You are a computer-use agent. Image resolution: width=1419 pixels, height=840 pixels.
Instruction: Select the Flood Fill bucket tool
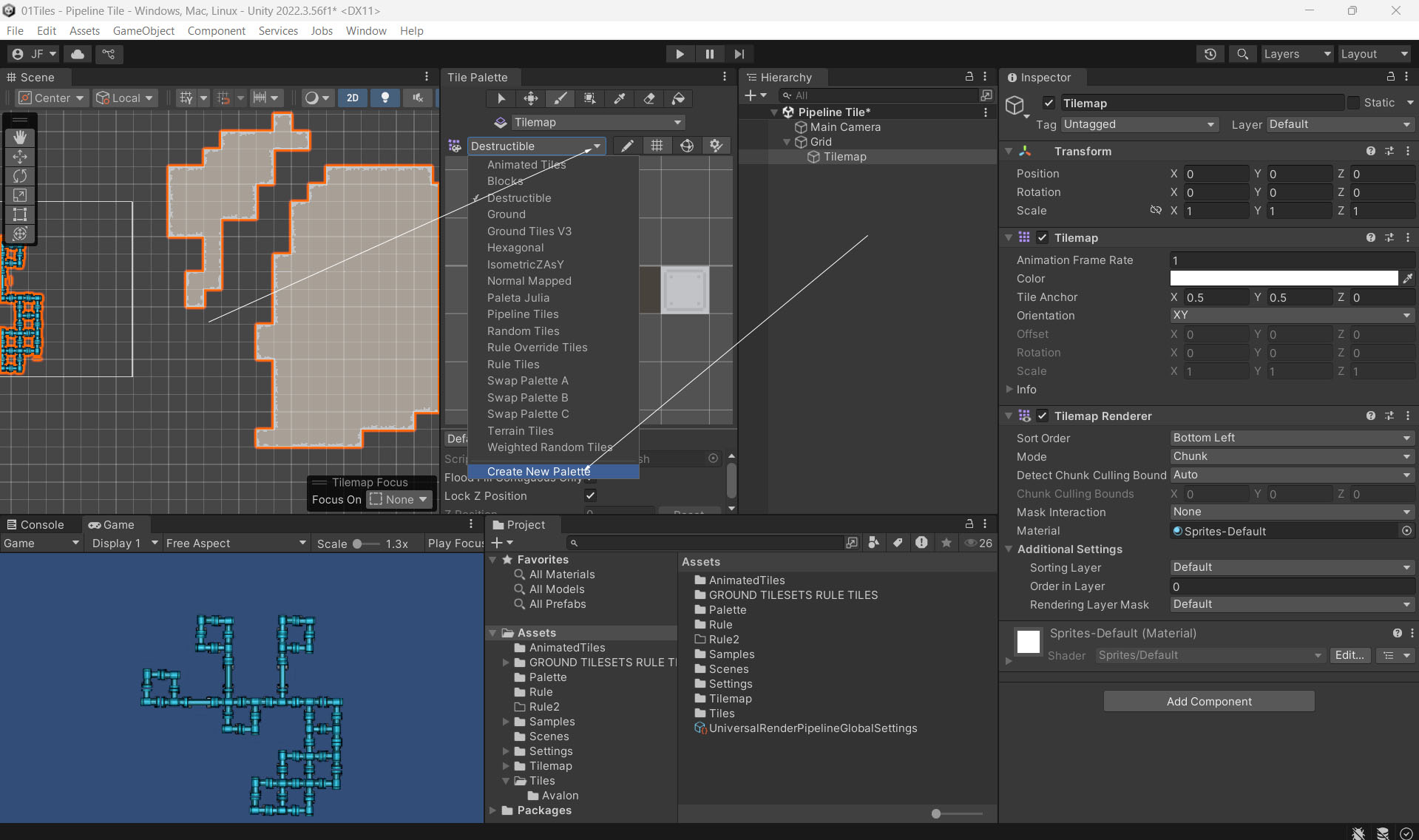678,98
